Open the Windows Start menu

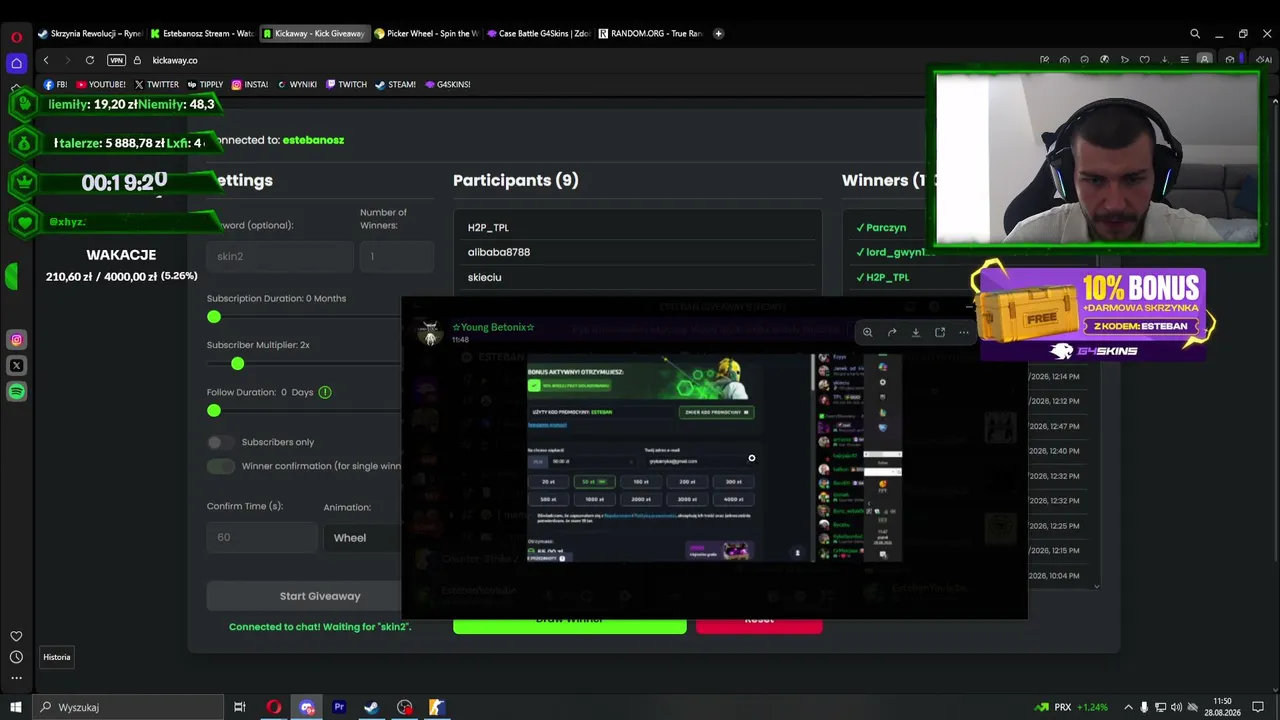(16, 707)
